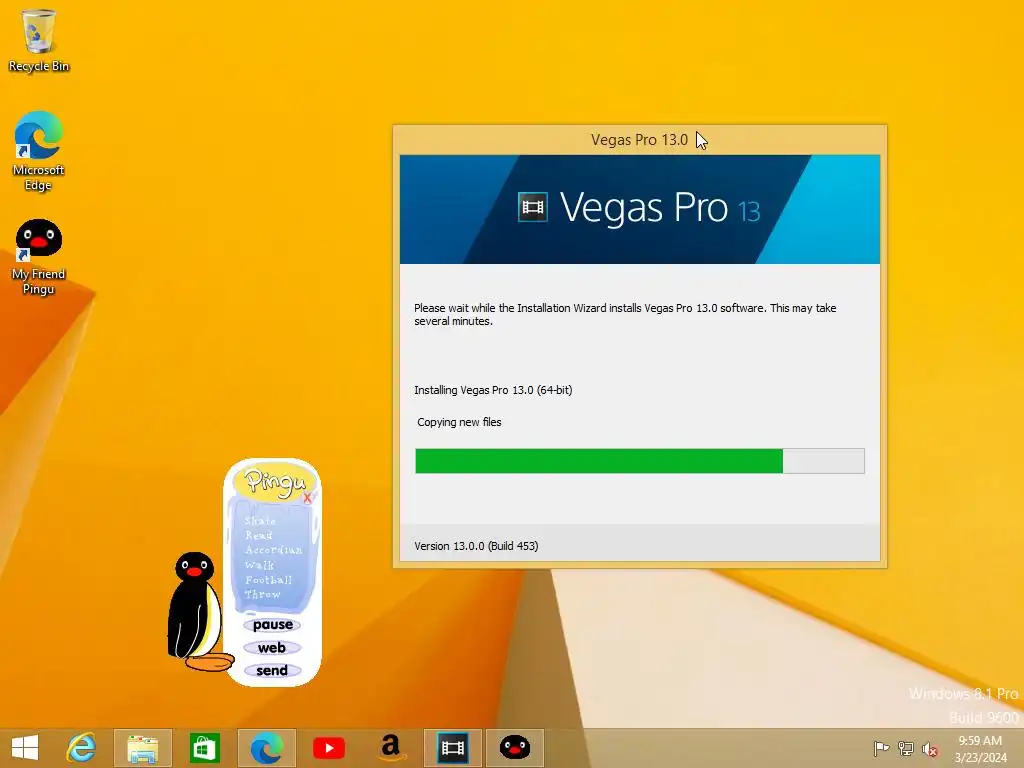1024x768 pixels.
Task: Choose Walk in the Pingu menu
Action: pyautogui.click(x=259, y=565)
